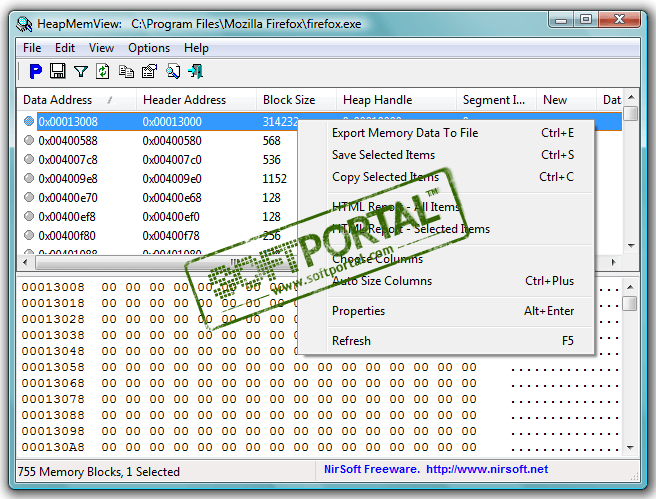Click the hex dump scrollbar up arrow
Screen dimensions: 656x499
pos(630,287)
